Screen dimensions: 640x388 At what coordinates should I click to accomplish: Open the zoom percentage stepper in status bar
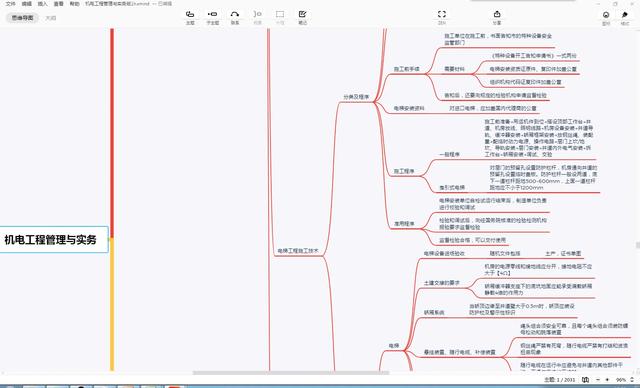(632, 379)
